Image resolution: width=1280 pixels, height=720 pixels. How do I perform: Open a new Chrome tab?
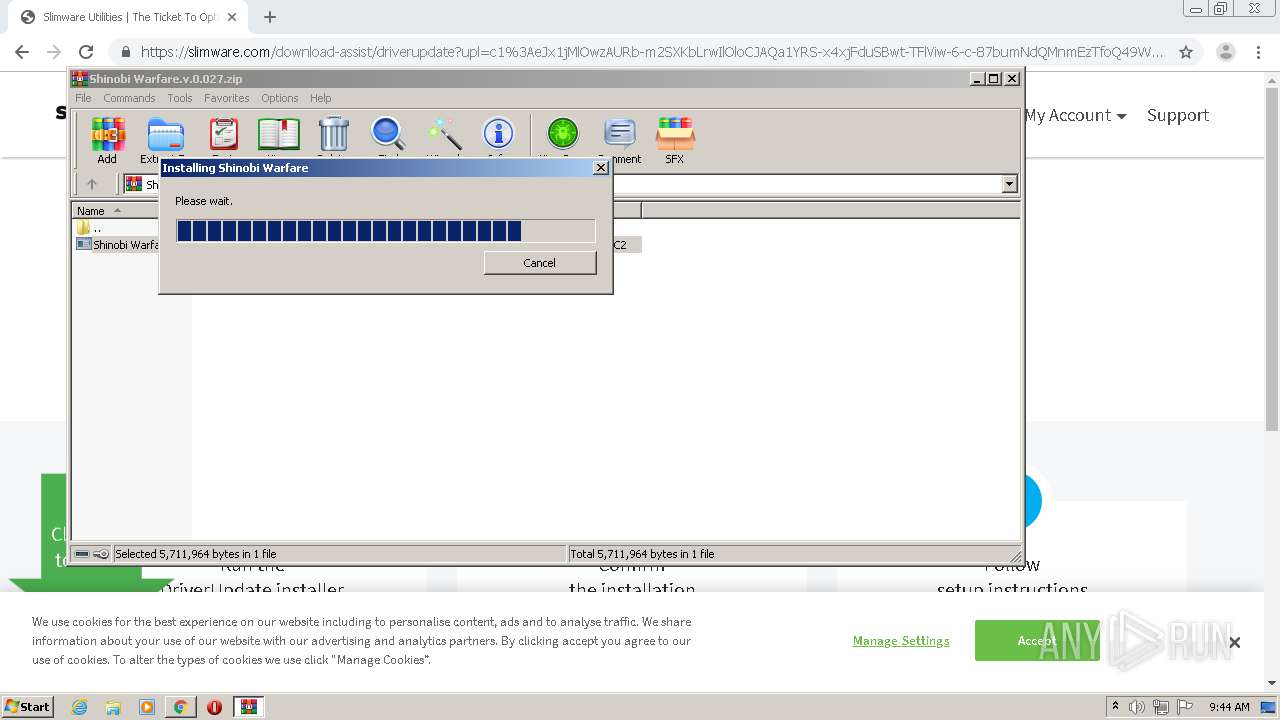(x=270, y=17)
